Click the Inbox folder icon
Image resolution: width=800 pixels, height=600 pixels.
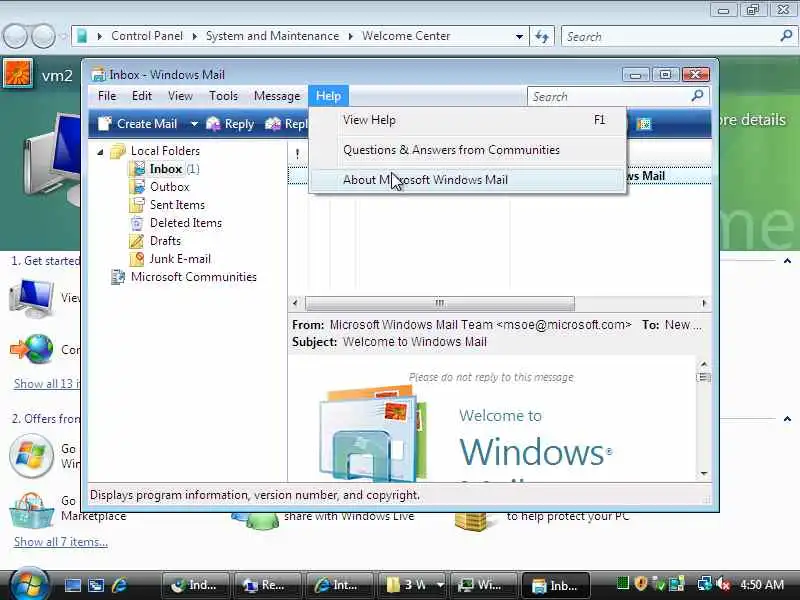(137, 169)
